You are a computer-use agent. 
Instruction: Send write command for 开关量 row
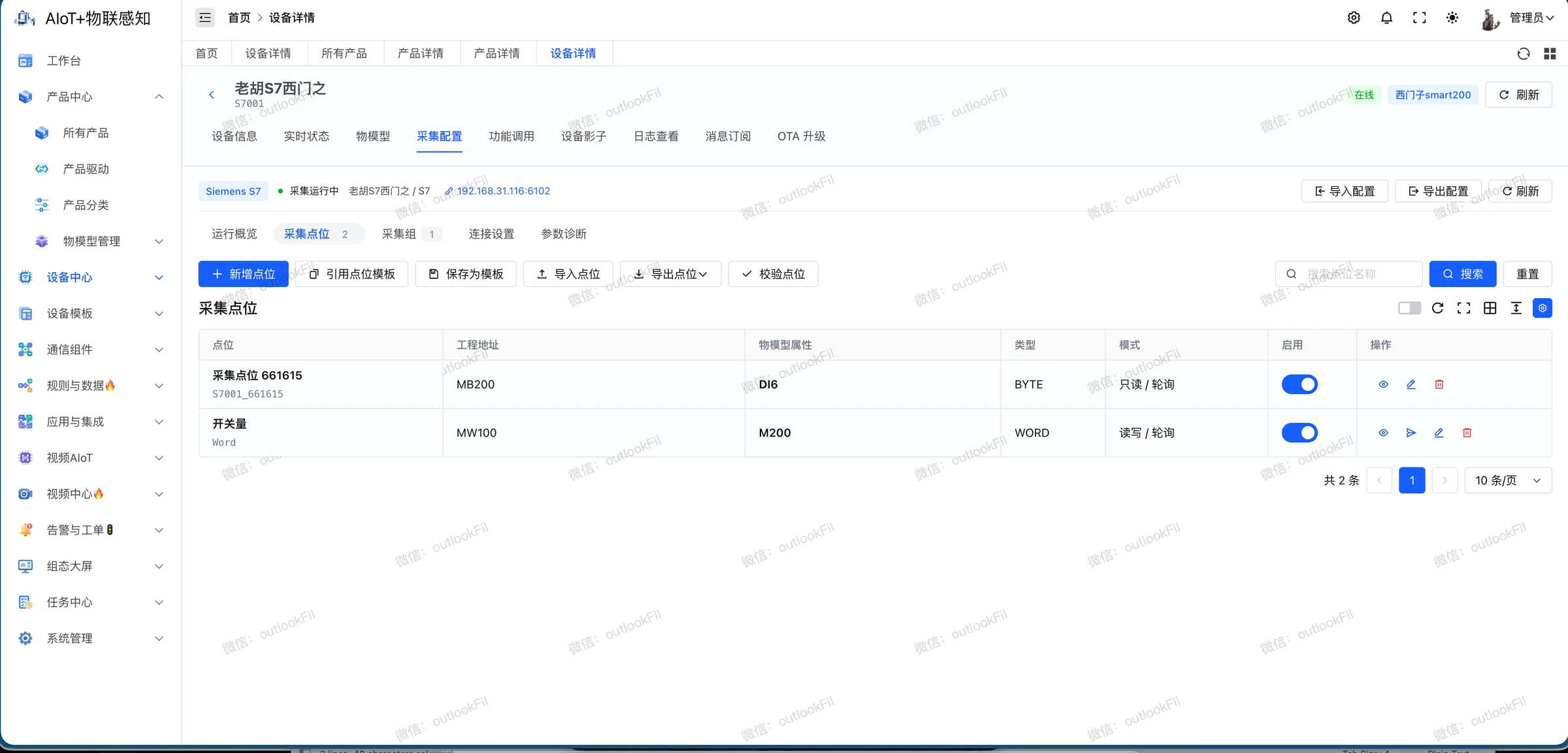[1411, 433]
